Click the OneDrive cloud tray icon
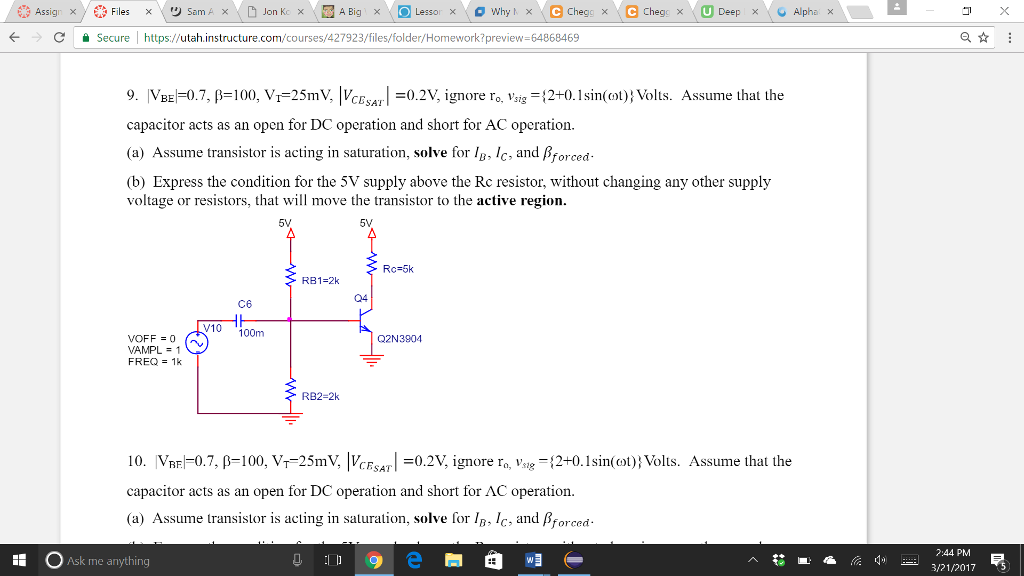The width and height of the screenshot is (1024, 576). [828, 560]
